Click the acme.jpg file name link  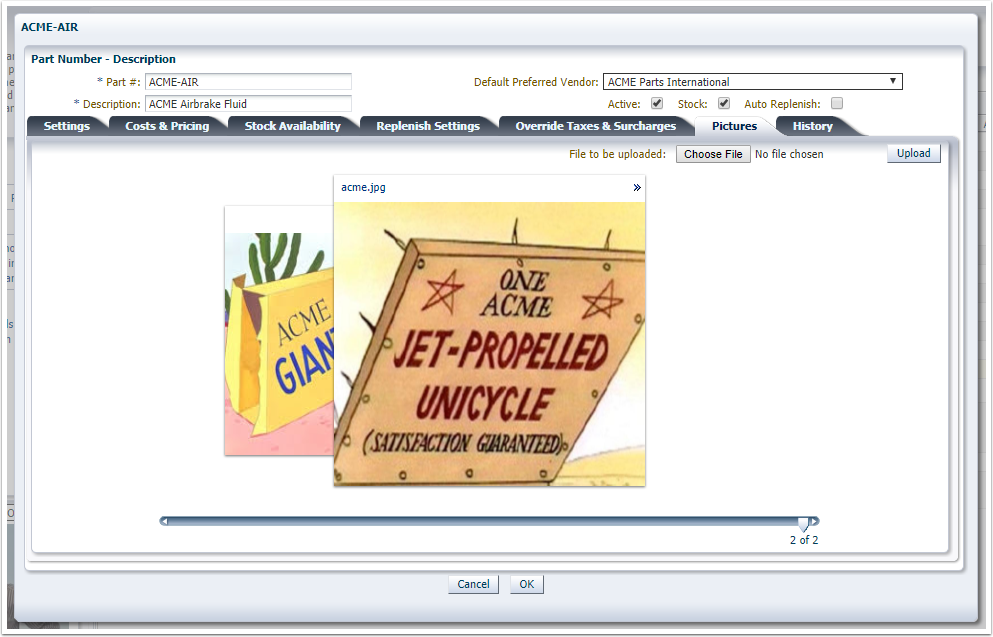click(363, 187)
